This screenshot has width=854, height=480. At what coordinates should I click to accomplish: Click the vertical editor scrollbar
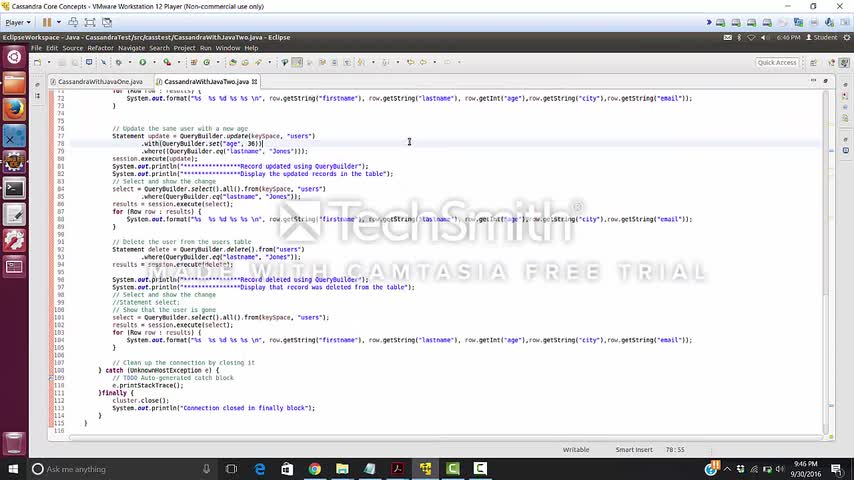(826, 263)
